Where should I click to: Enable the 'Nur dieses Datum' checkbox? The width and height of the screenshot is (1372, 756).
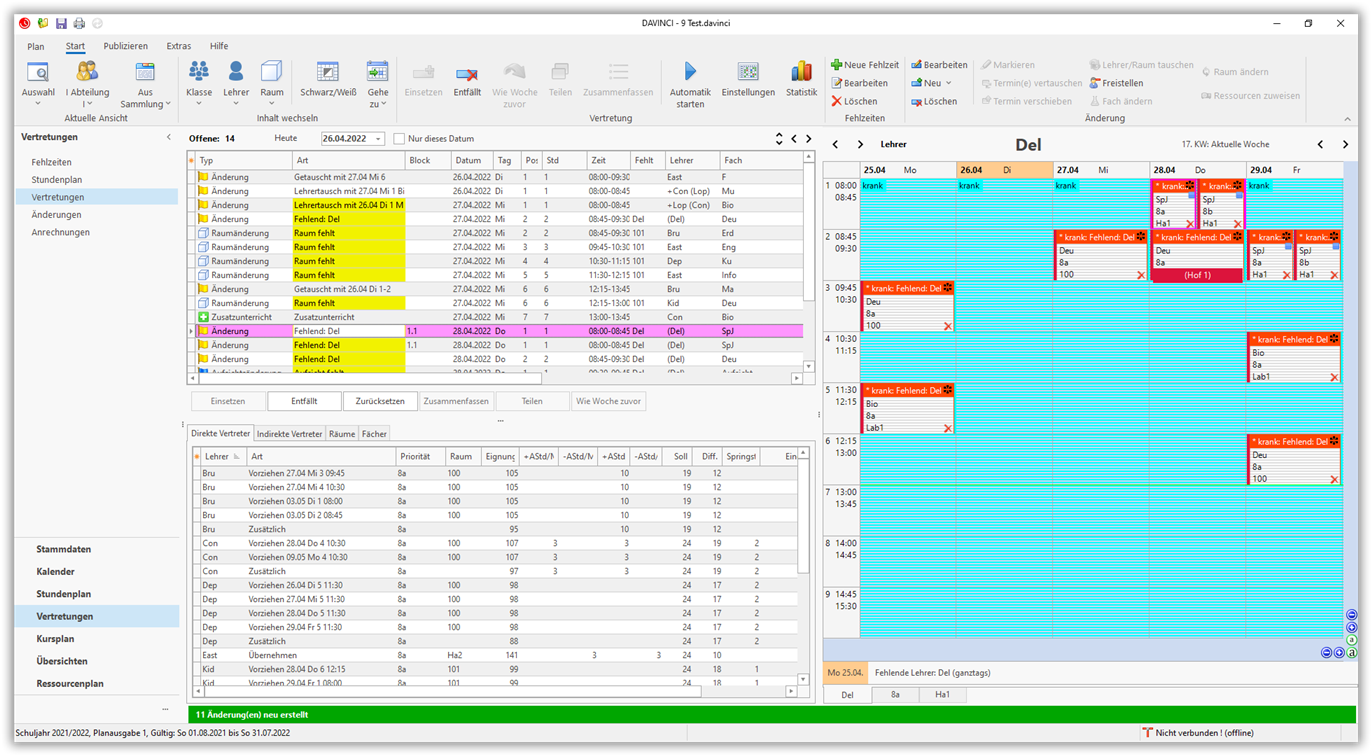400,139
